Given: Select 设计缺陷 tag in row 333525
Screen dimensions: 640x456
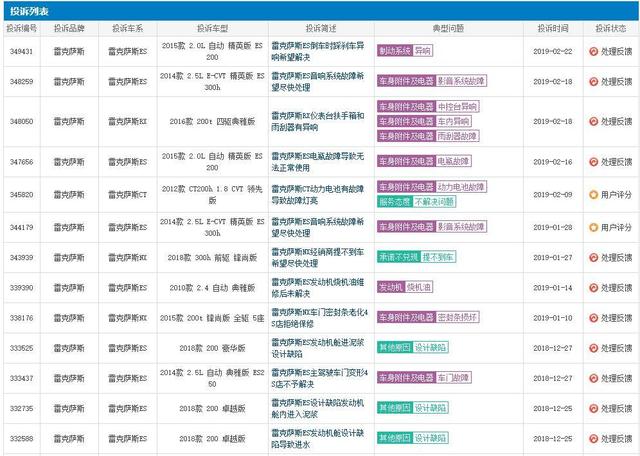Looking at the screenshot, I should [413, 347].
